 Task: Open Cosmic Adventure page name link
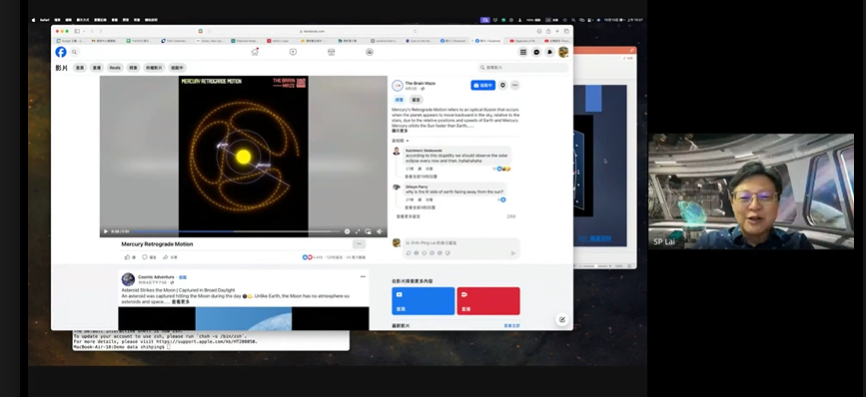tap(156, 277)
